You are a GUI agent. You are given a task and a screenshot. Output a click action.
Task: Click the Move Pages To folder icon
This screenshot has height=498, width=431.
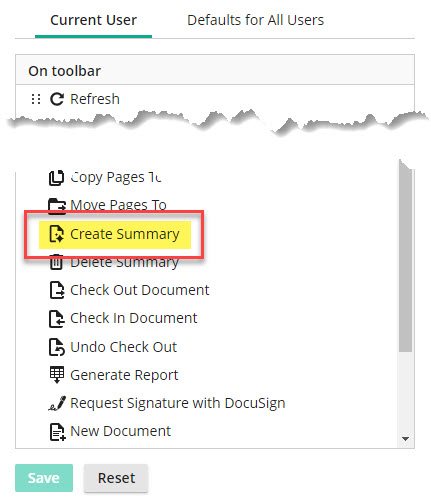click(57, 206)
